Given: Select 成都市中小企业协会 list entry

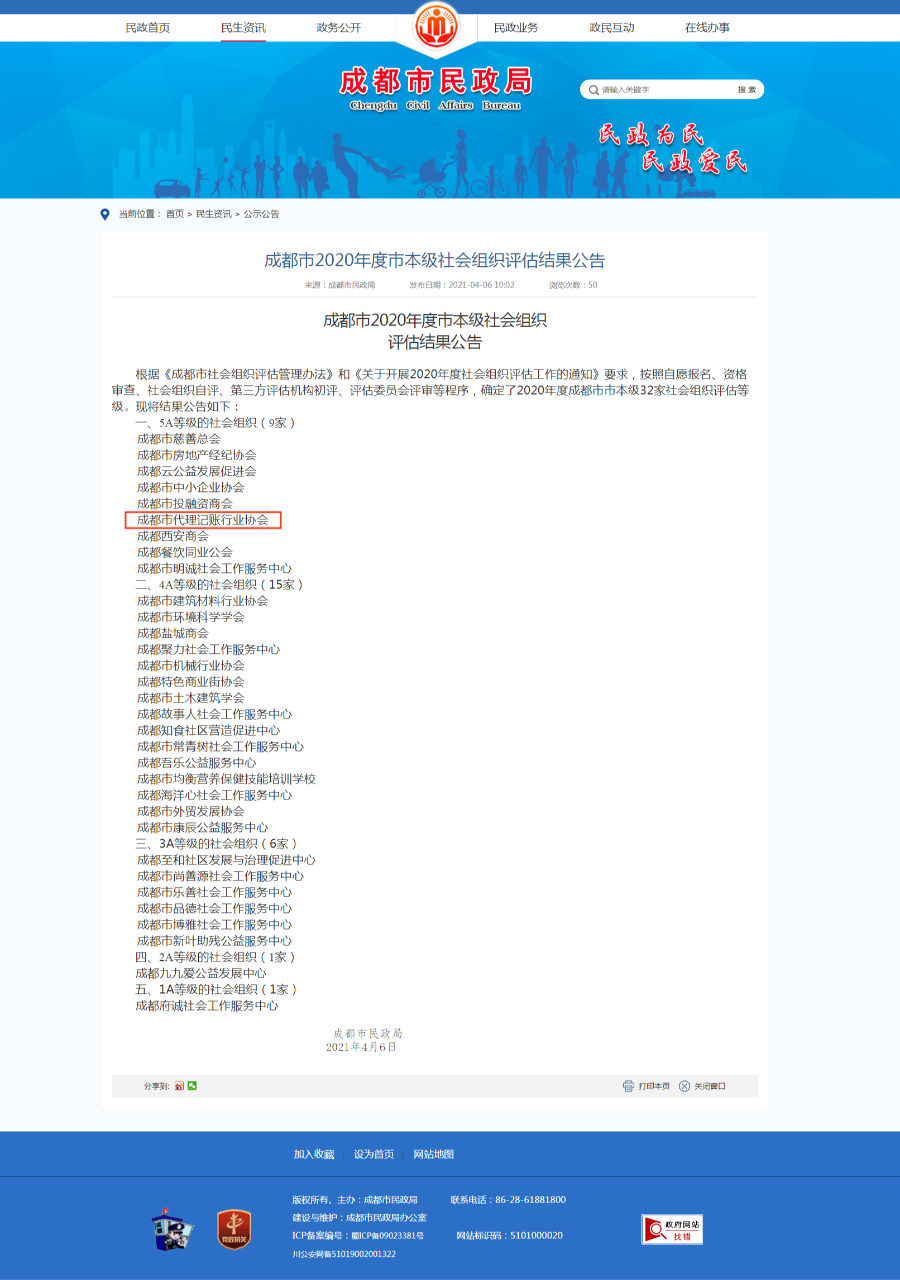Looking at the screenshot, I should (x=191, y=487).
